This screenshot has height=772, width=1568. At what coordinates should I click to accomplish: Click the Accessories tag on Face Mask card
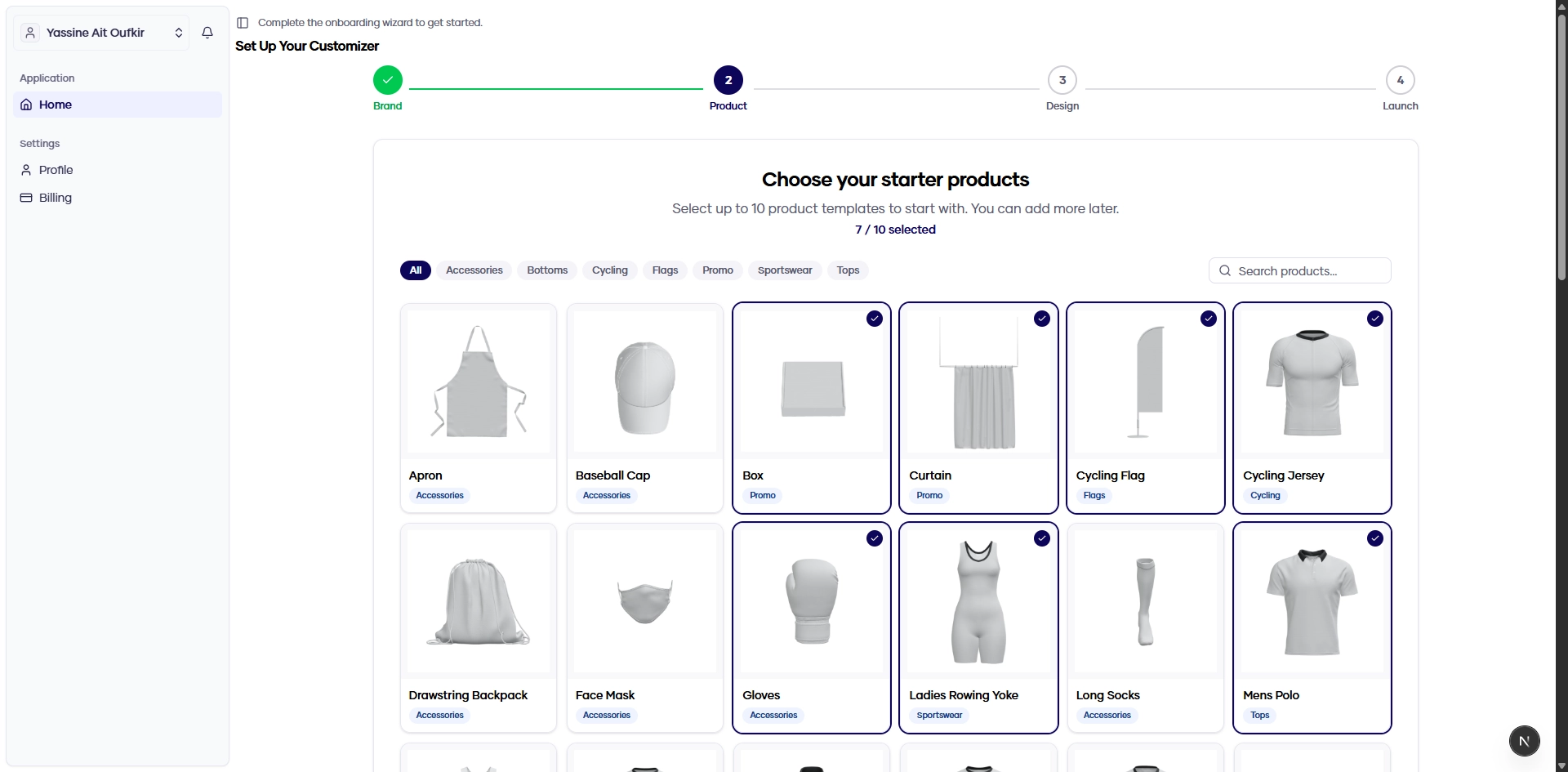[607, 715]
